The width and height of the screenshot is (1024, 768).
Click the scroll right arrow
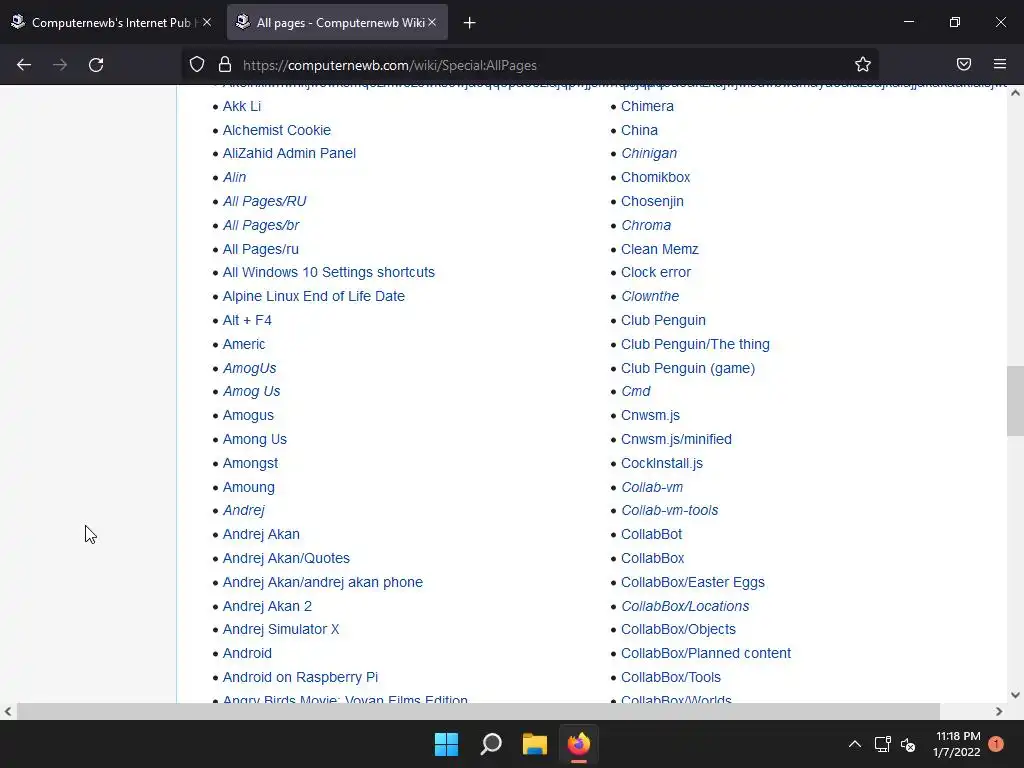pyautogui.click(x=999, y=711)
